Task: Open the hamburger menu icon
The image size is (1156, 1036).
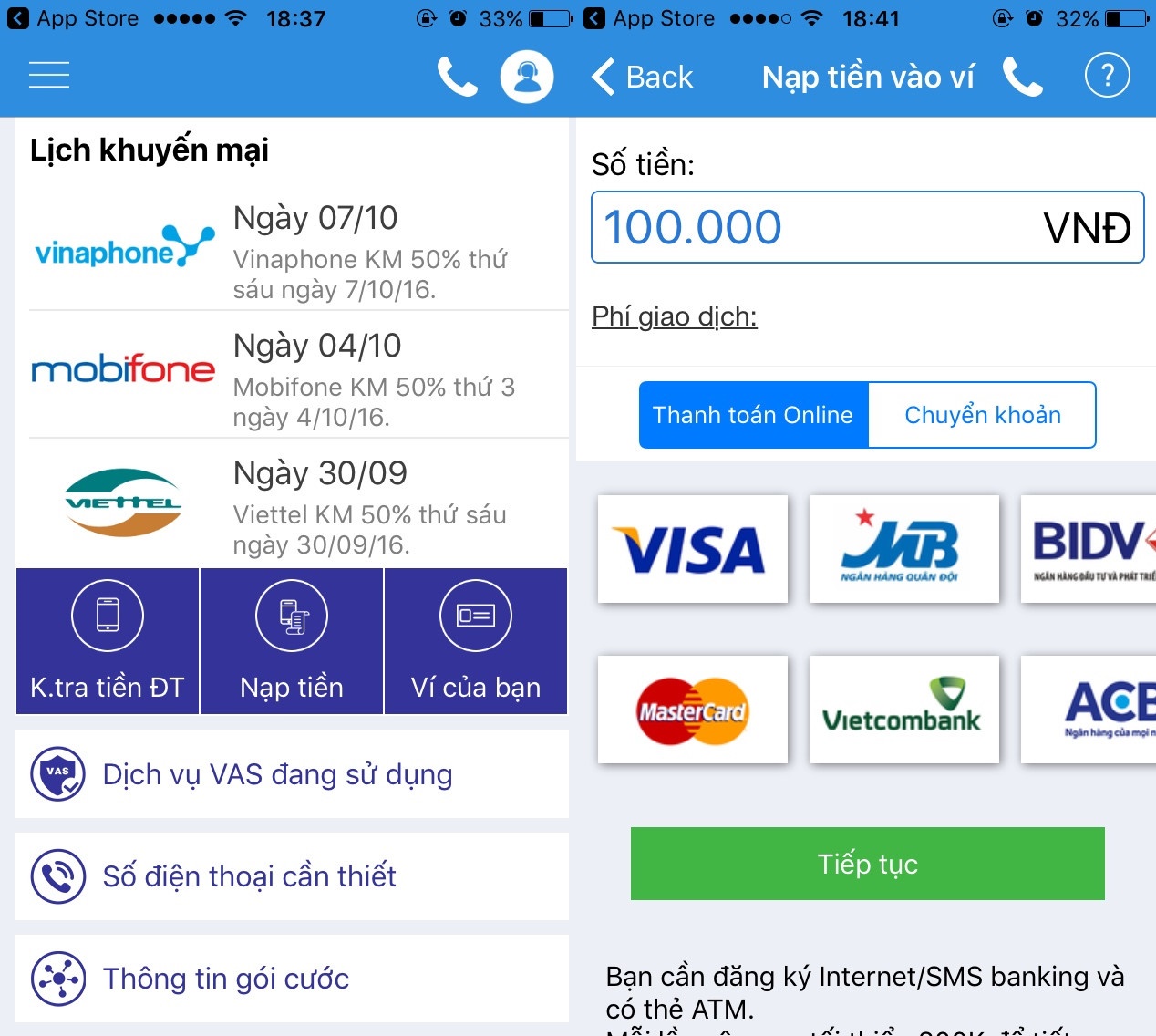Action: coord(49,75)
